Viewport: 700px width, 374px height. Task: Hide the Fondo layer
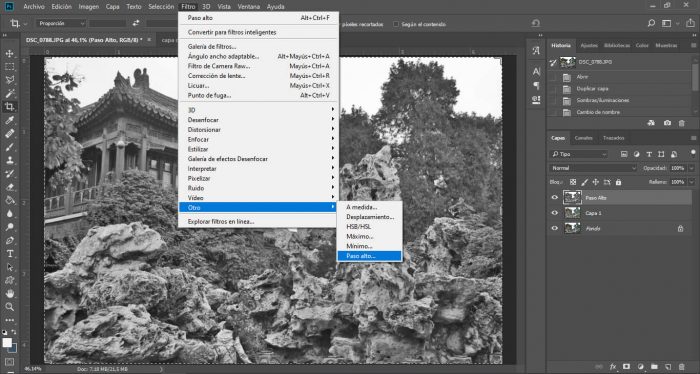coord(554,228)
